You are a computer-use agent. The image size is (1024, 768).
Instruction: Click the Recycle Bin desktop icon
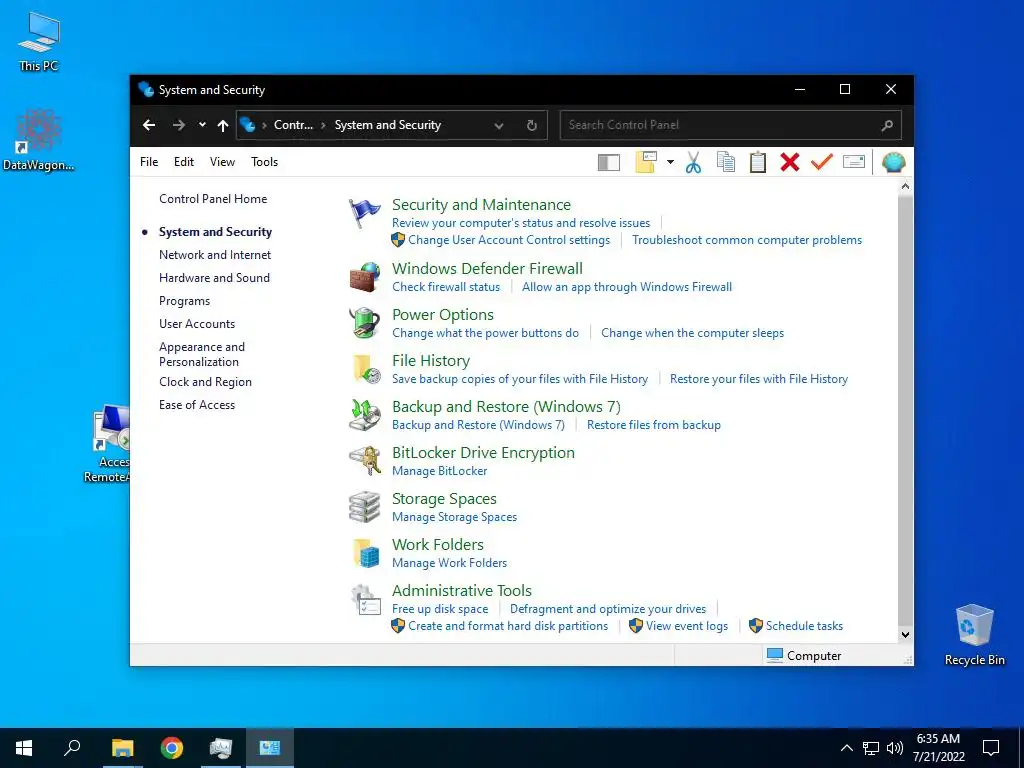click(974, 635)
